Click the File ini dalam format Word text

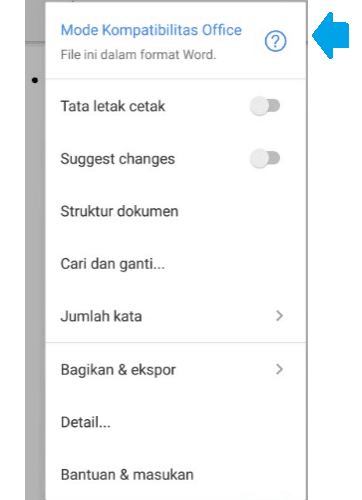click(x=138, y=55)
